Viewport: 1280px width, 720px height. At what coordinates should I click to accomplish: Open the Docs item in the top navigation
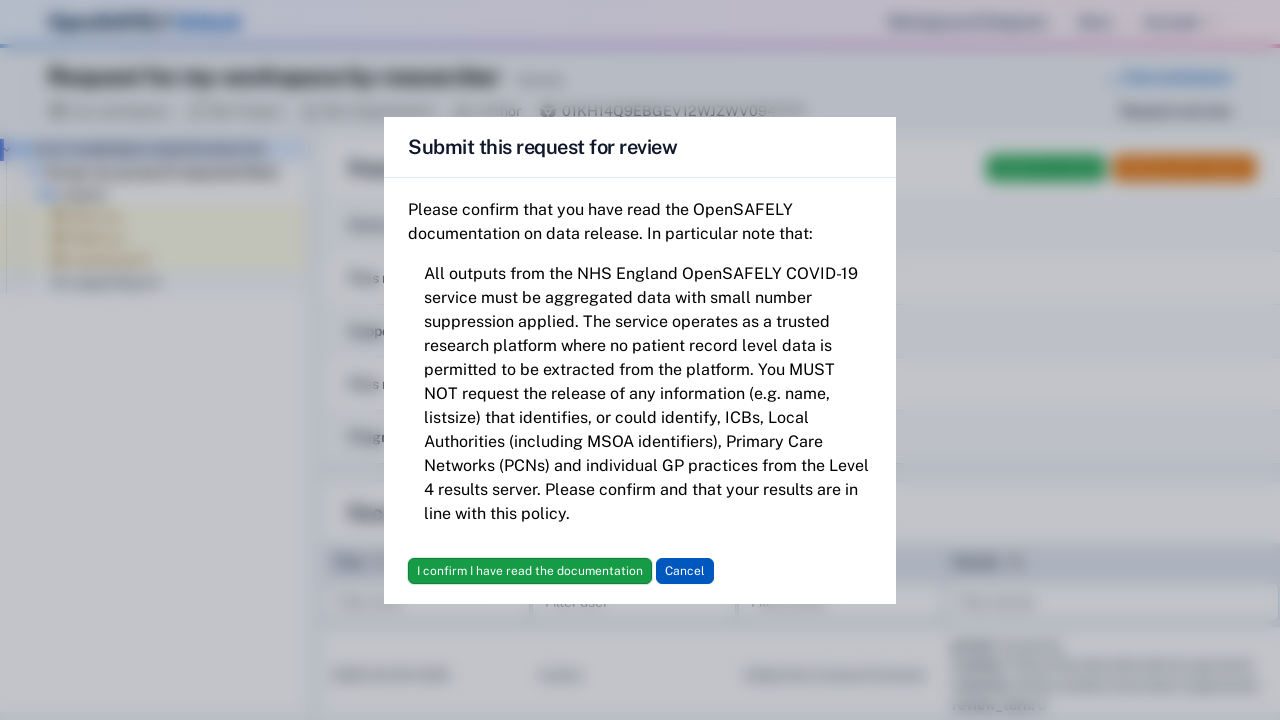click(1094, 22)
